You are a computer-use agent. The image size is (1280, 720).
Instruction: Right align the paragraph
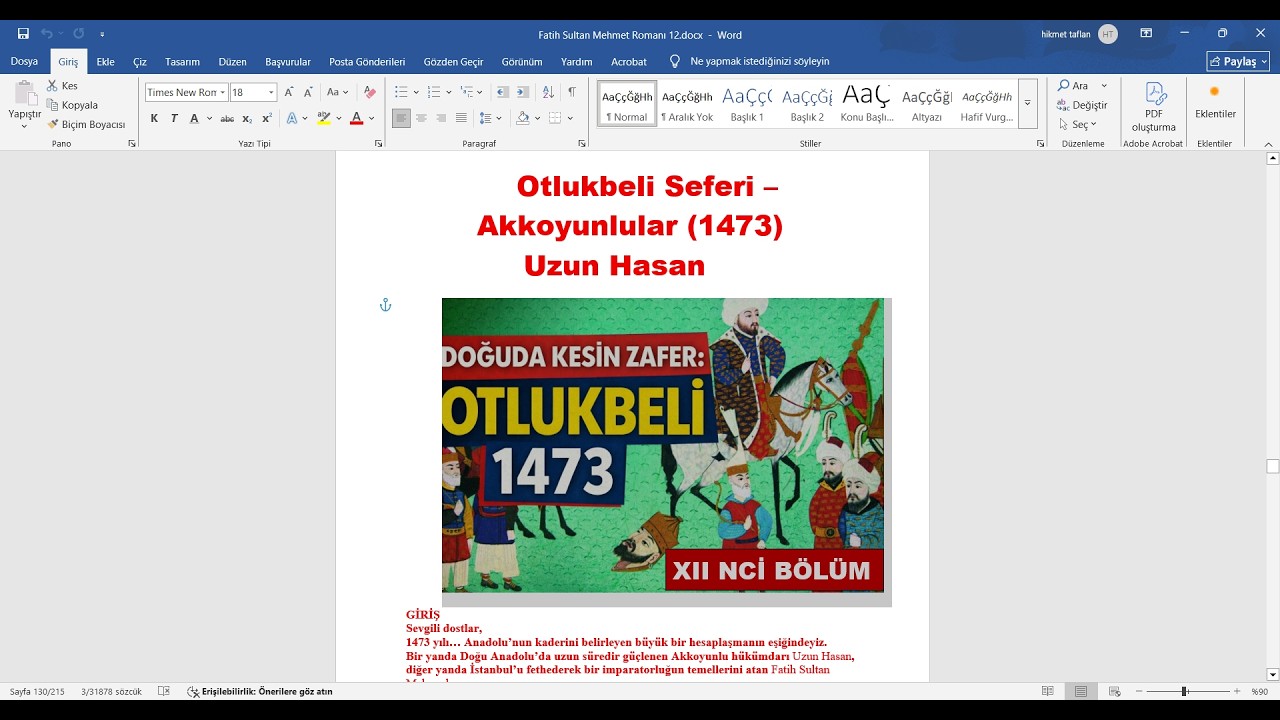(x=441, y=118)
